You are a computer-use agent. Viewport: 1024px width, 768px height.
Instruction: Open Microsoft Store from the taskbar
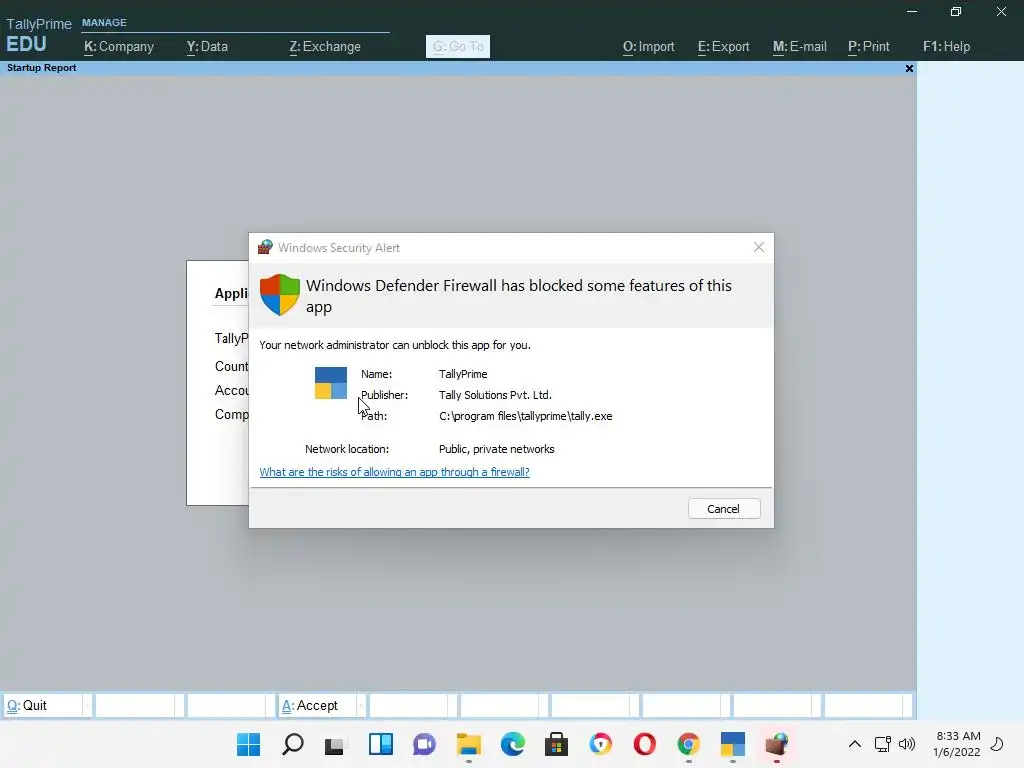click(x=556, y=744)
